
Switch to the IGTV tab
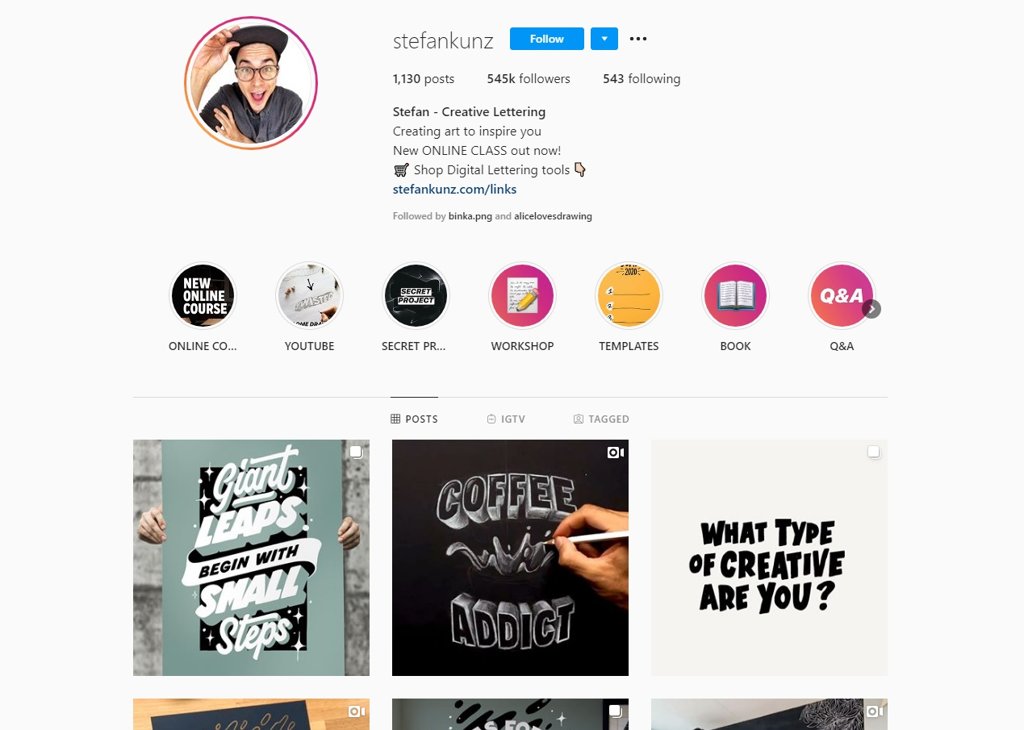[x=506, y=419]
